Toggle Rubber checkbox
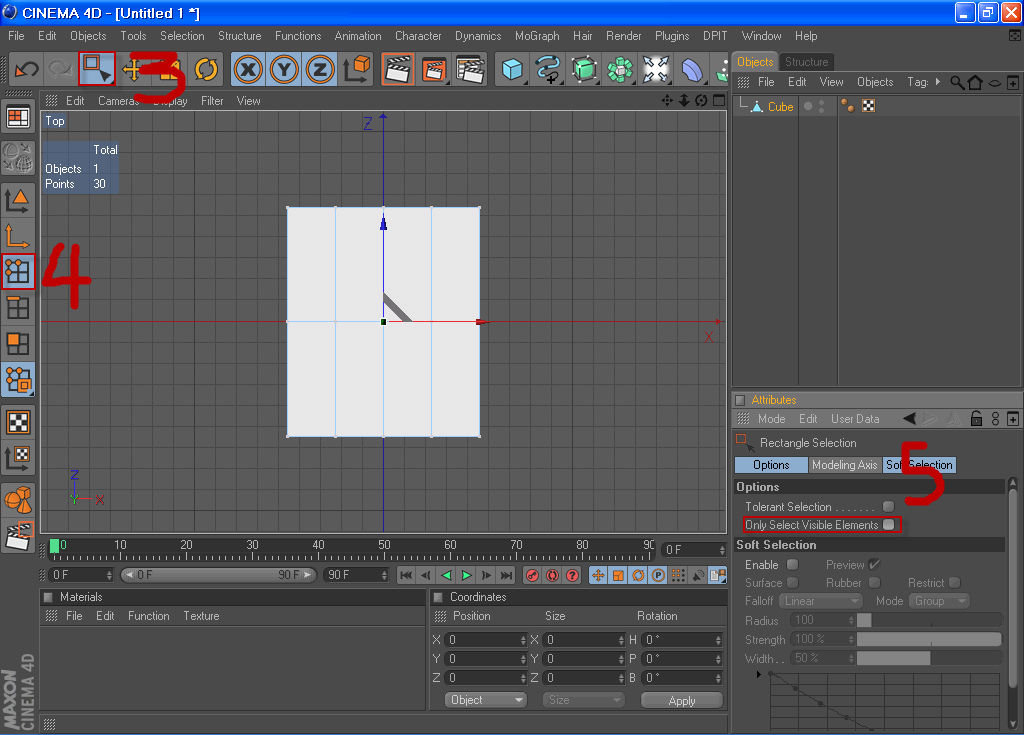The height and width of the screenshot is (735, 1024). [874, 582]
